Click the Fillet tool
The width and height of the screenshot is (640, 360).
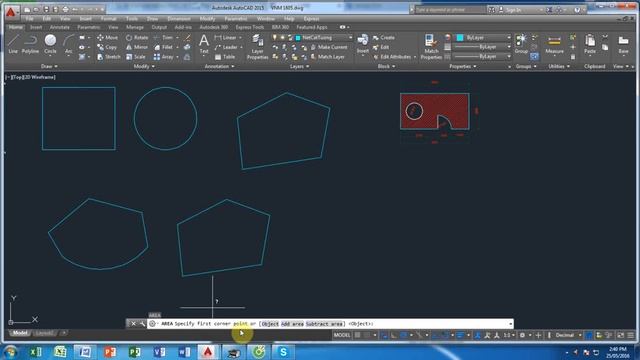pyautogui.click(x=163, y=47)
